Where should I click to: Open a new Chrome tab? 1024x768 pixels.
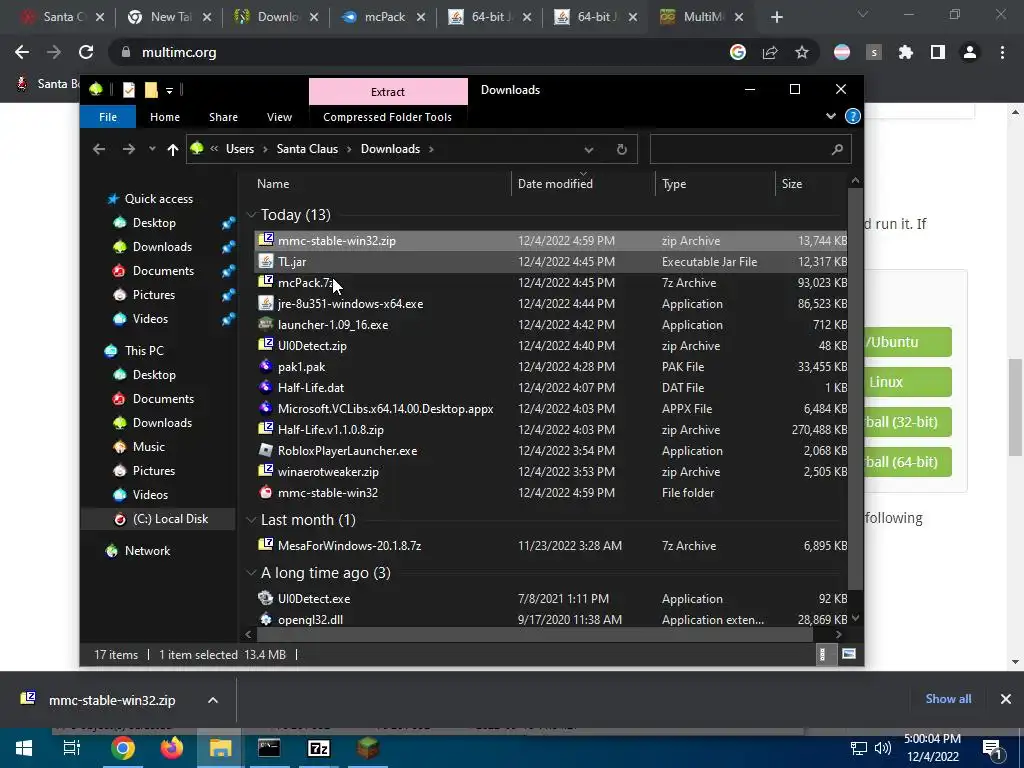tap(776, 17)
